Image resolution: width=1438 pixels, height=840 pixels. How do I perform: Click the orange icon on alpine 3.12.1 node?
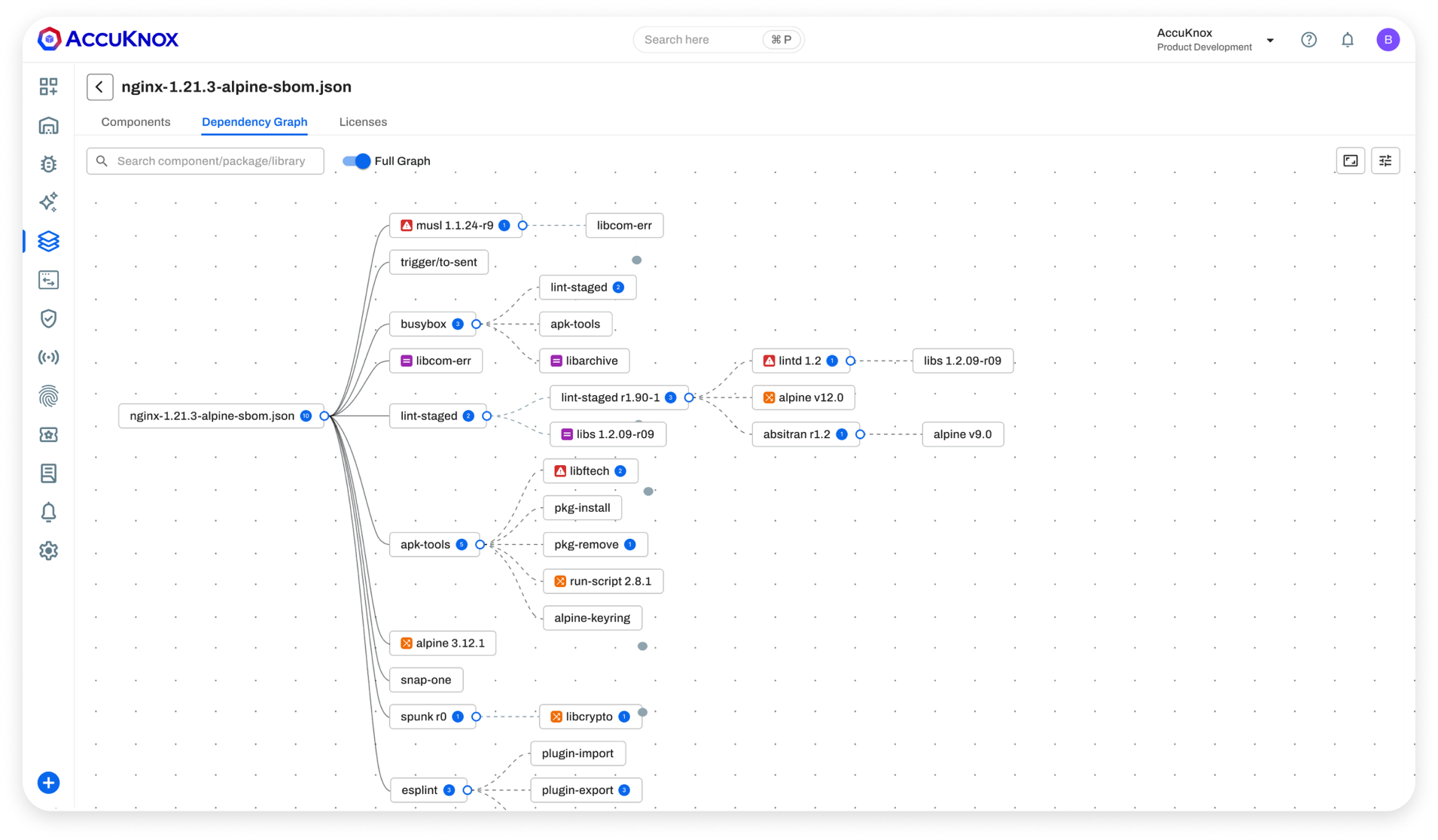pos(407,644)
